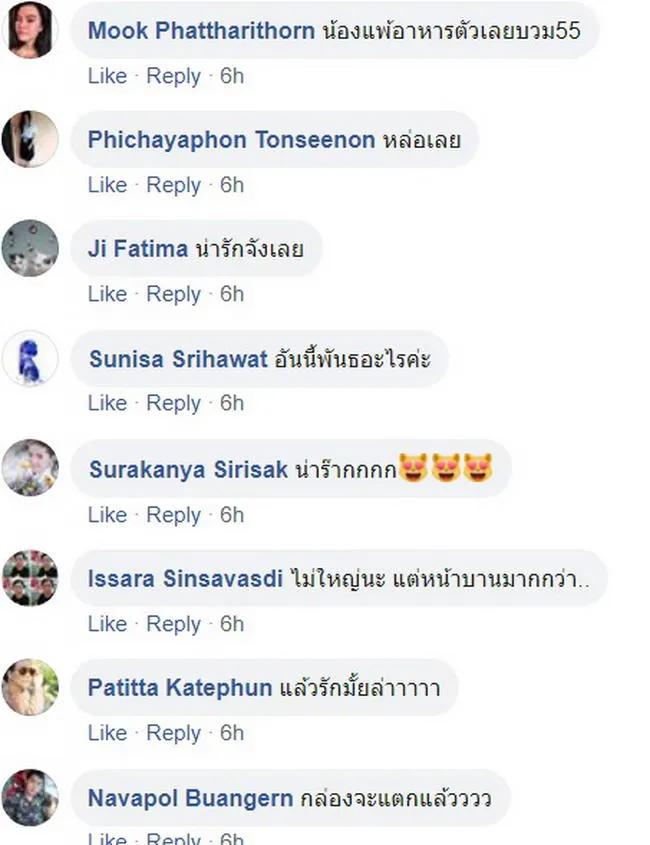Reply to Issara Sinsavasdi's comment
The width and height of the screenshot is (650, 845).
(x=174, y=624)
